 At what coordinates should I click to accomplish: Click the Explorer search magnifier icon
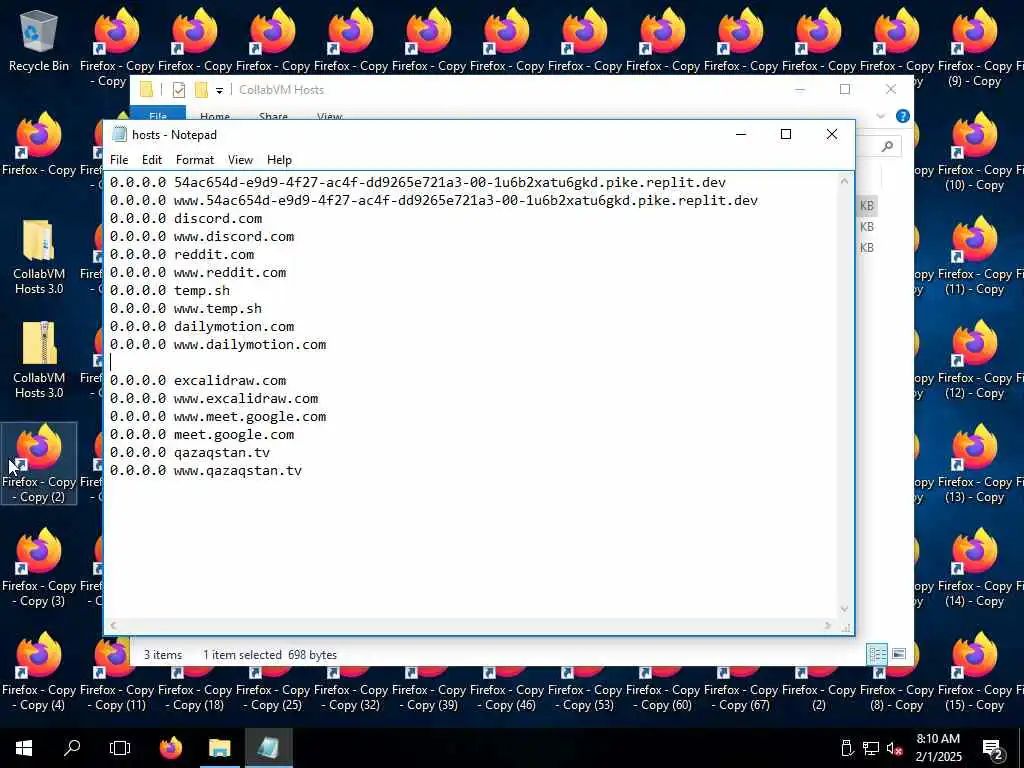point(887,146)
